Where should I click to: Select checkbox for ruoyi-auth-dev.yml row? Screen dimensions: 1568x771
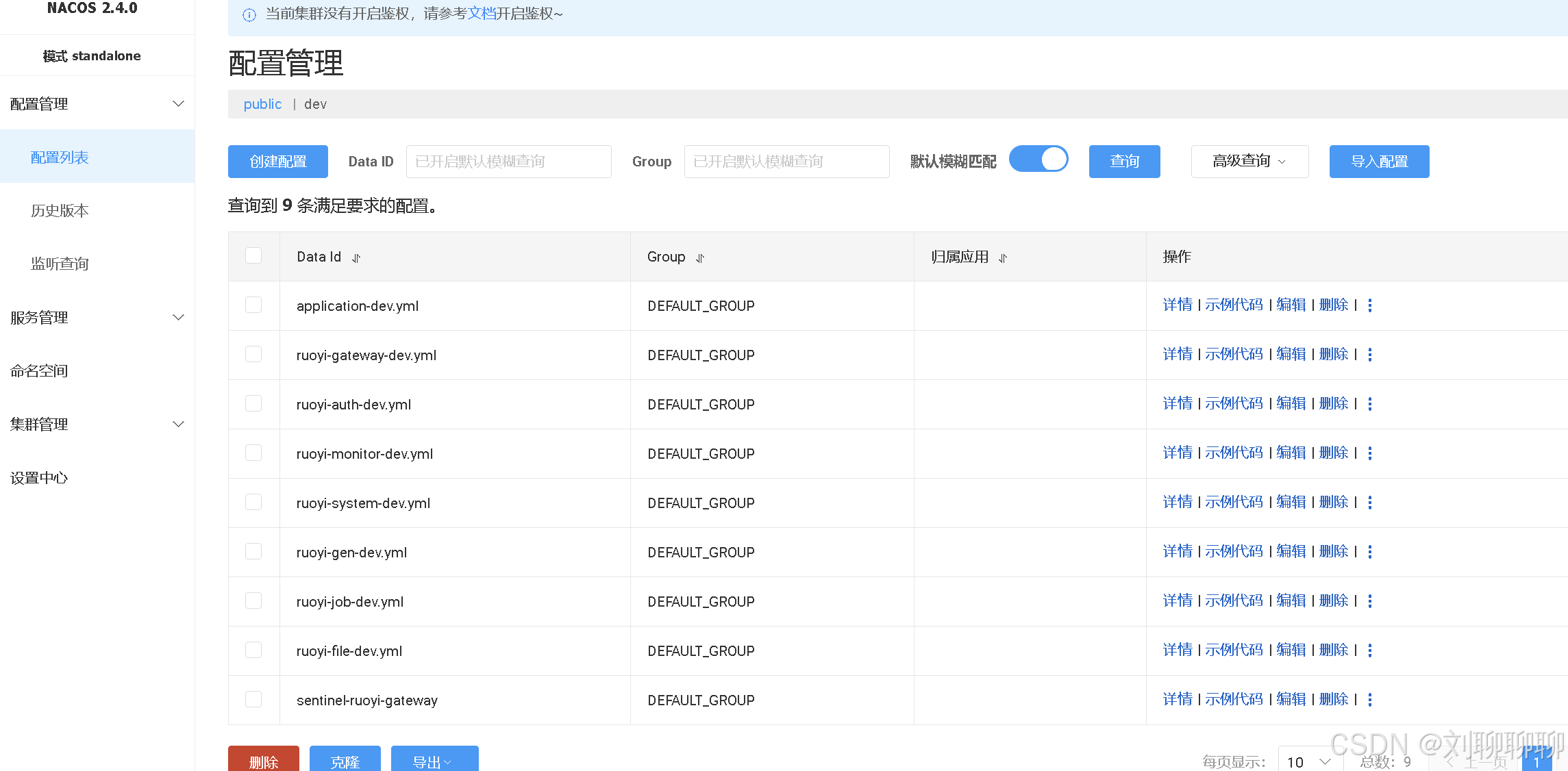click(253, 404)
